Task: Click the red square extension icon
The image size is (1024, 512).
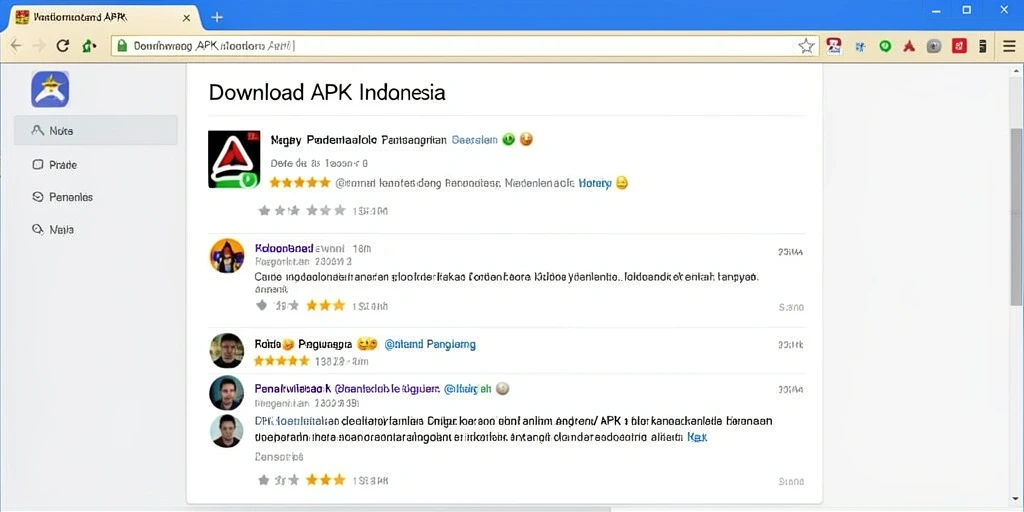Action: [x=959, y=46]
